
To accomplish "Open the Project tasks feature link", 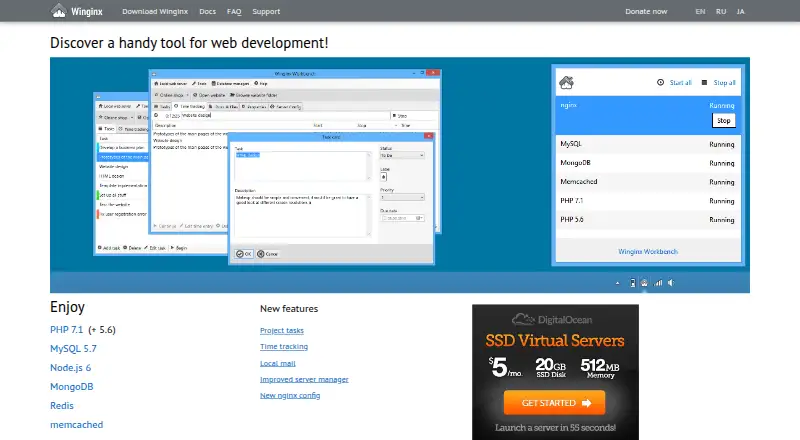I will coord(282,330).
